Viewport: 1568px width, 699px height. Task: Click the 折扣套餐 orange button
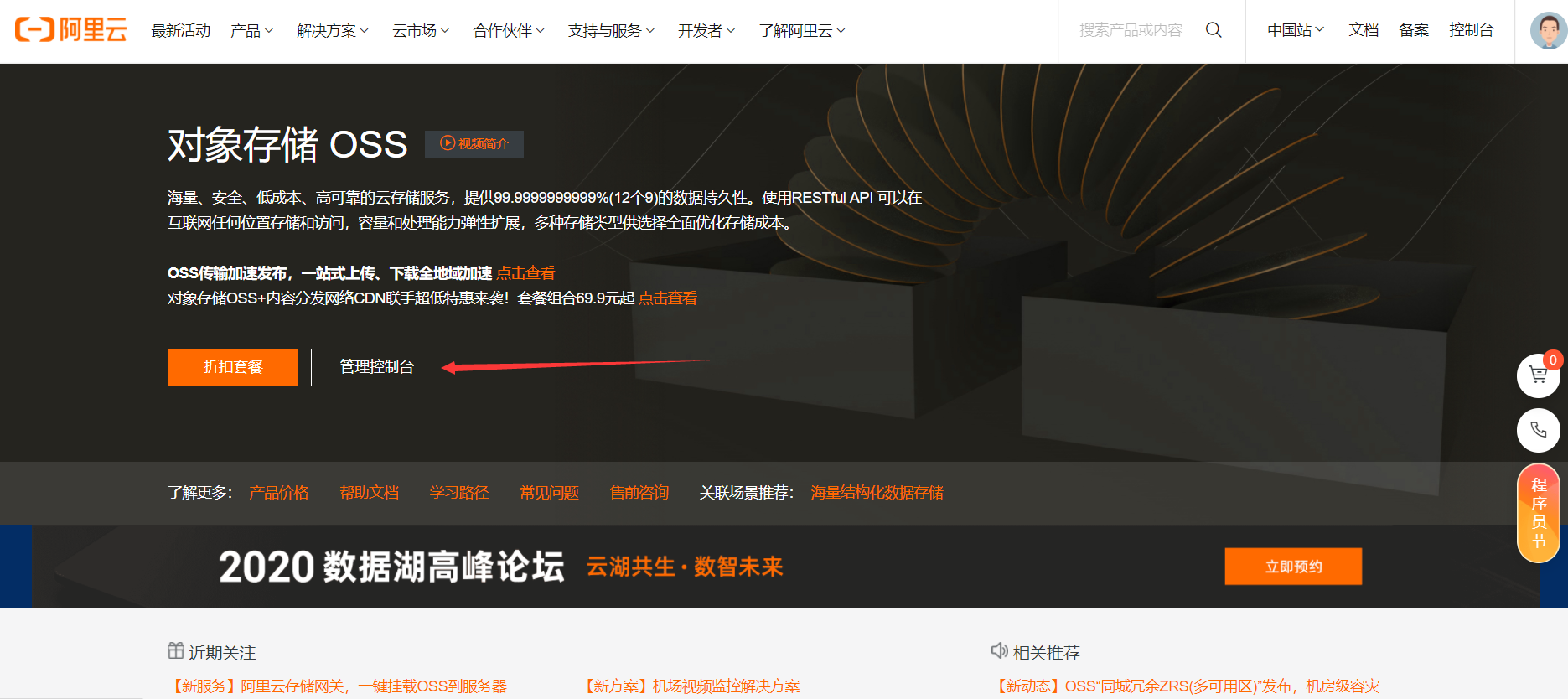click(x=233, y=367)
